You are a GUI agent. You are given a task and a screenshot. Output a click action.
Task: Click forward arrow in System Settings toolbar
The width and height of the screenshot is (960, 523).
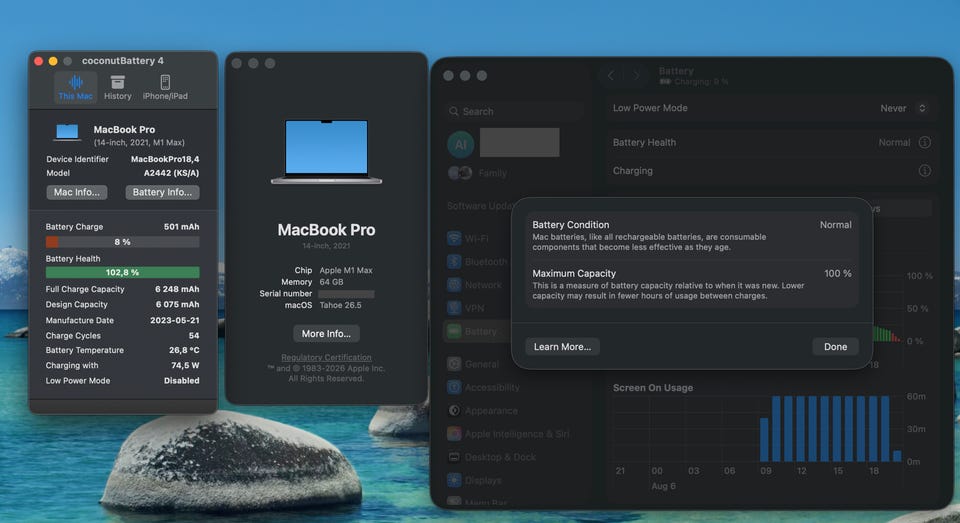coord(636,75)
